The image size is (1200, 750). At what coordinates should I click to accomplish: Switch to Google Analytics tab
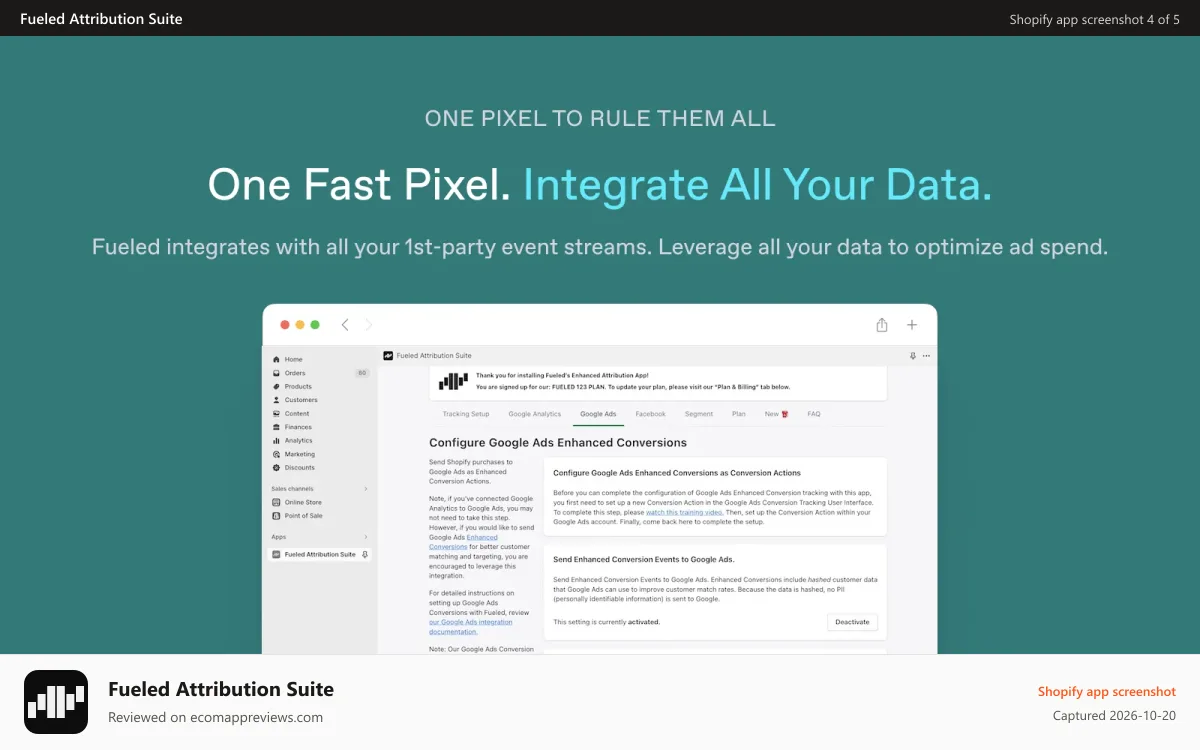click(535, 414)
